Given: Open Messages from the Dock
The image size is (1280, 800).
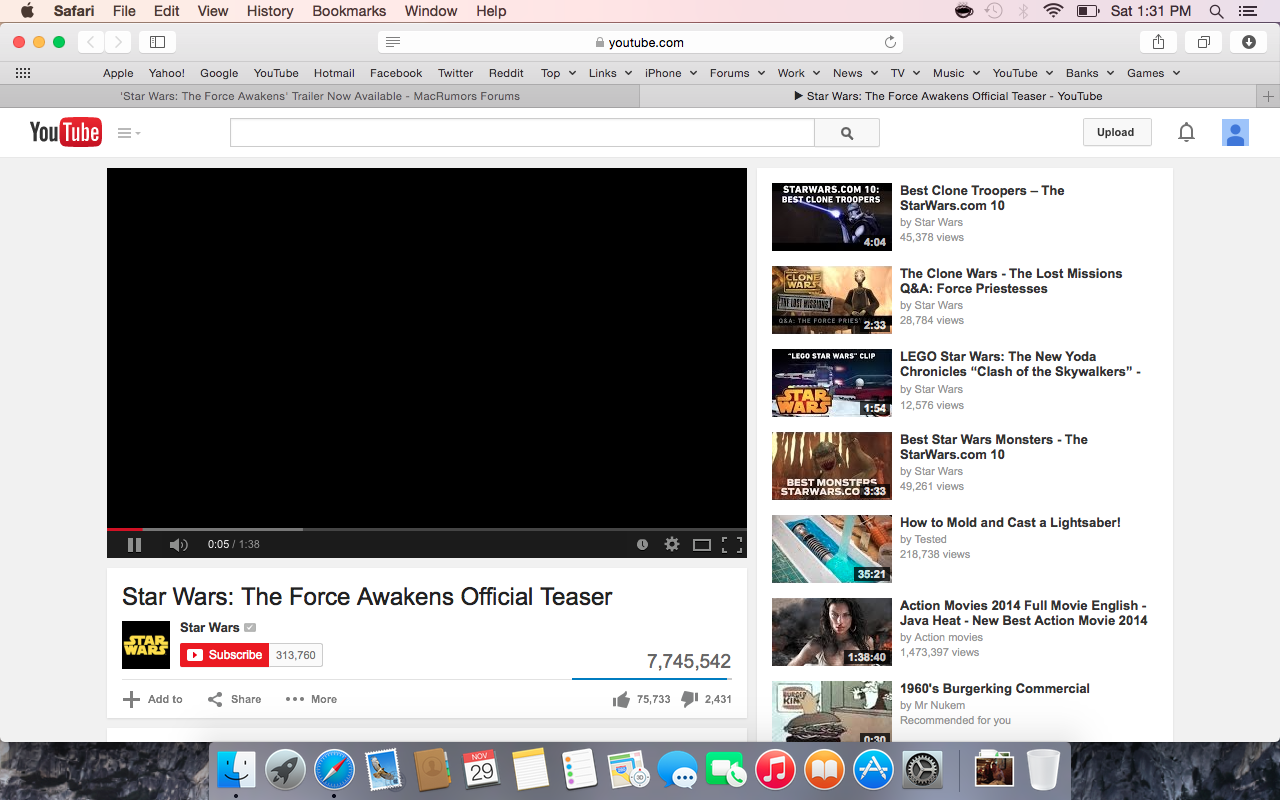Looking at the screenshot, I should click(x=677, y=770).
